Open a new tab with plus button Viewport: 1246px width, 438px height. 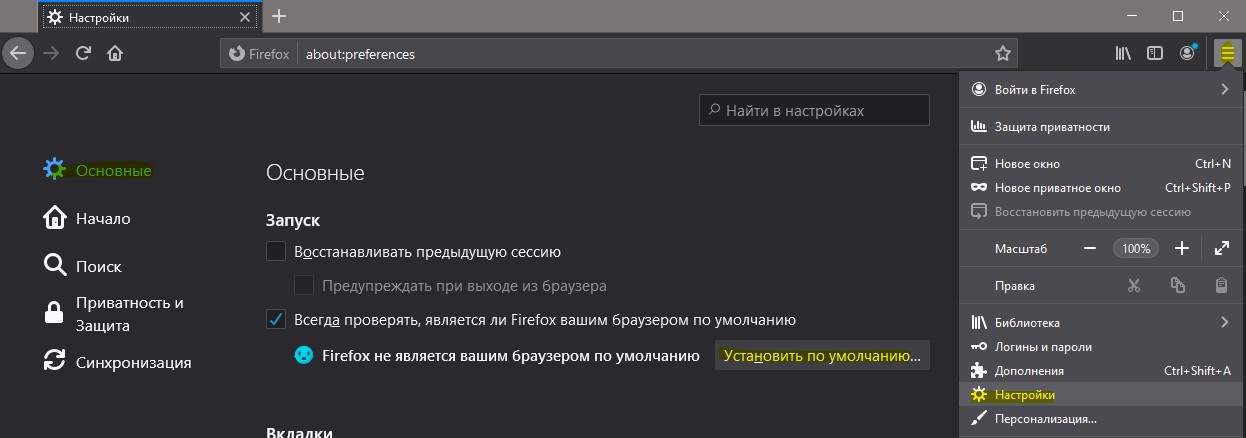[x=279, y=16]
